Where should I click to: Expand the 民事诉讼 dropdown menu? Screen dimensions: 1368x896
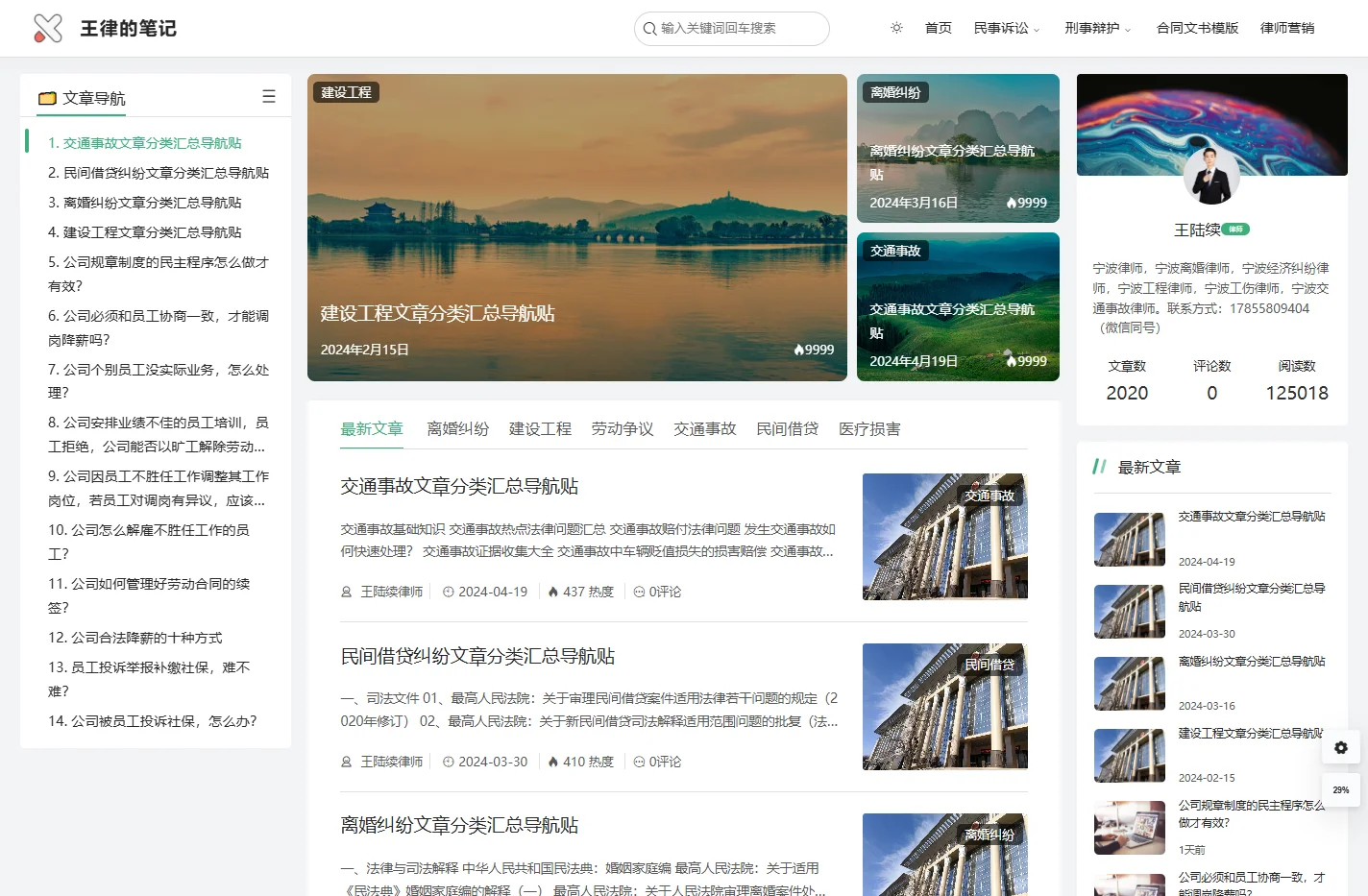click(x=1006, y=28)
